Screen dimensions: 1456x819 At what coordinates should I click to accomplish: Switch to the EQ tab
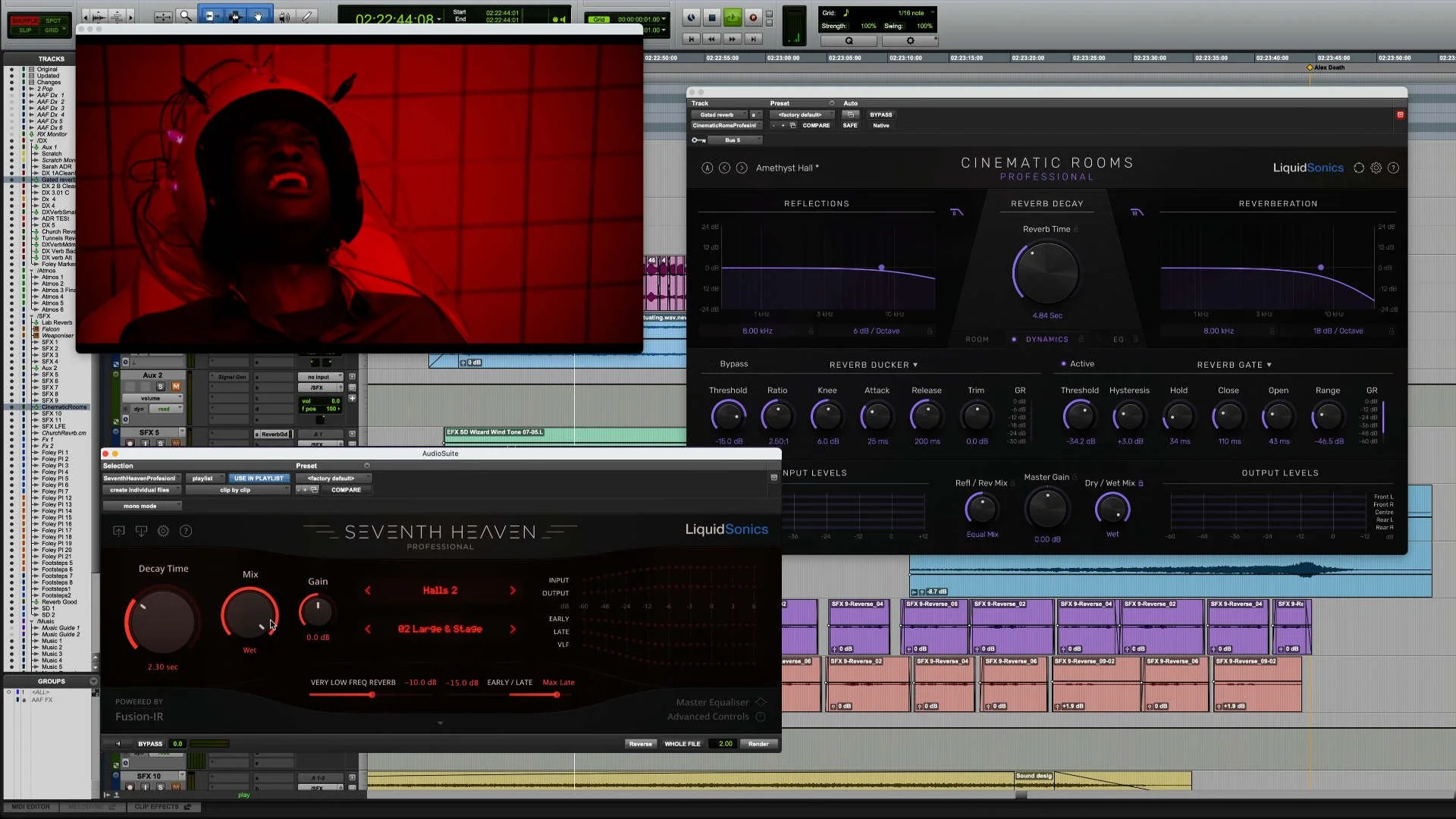click(x=1119, y=340)
